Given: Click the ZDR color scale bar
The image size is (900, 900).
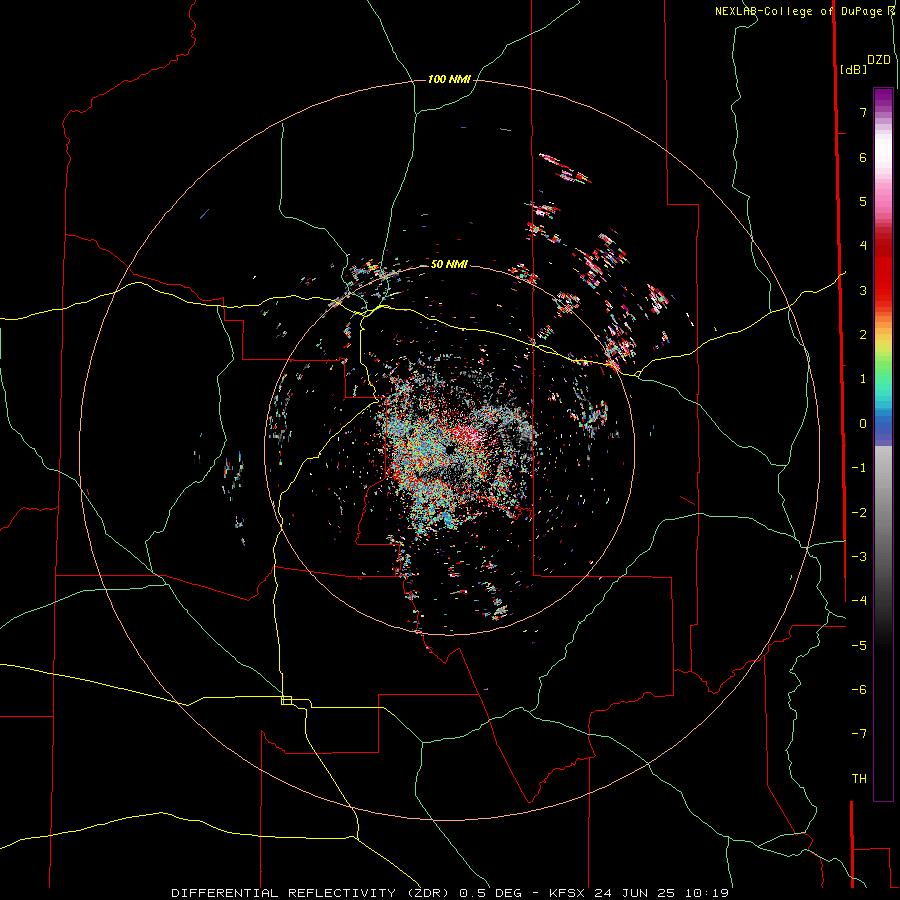Looking at the screenshot, I should (883, 444).
